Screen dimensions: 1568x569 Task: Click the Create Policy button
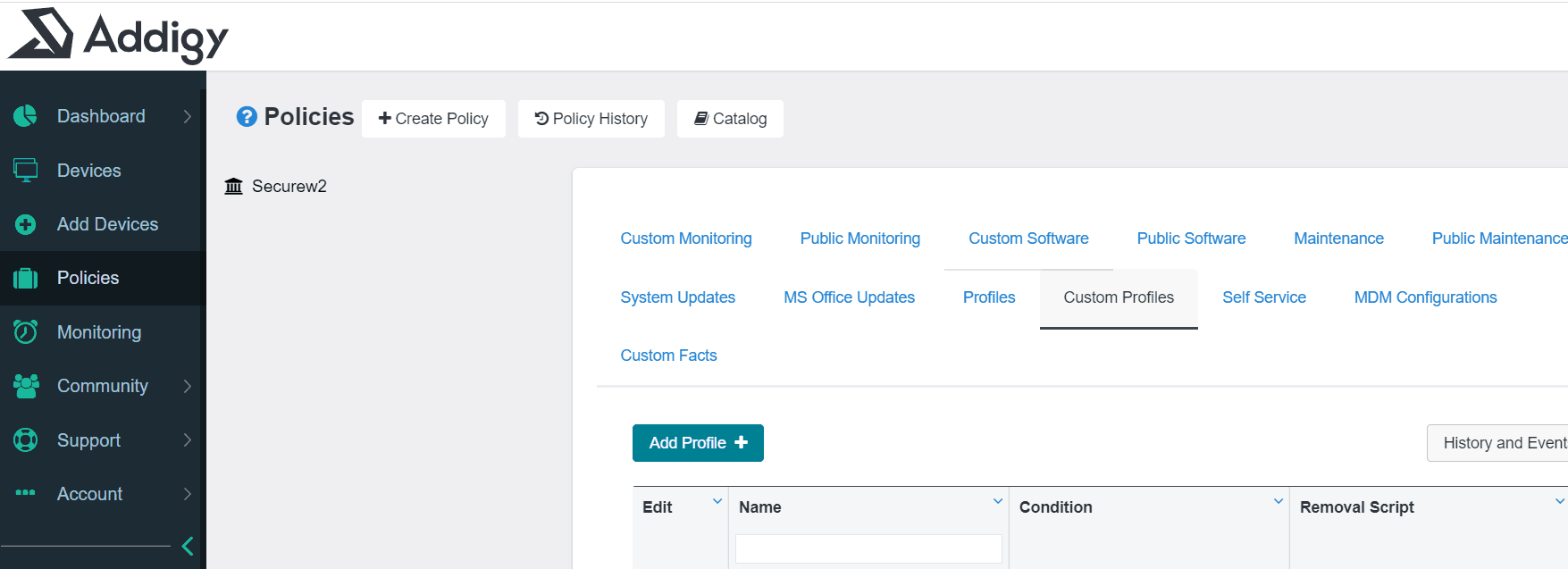click(433, 119)
